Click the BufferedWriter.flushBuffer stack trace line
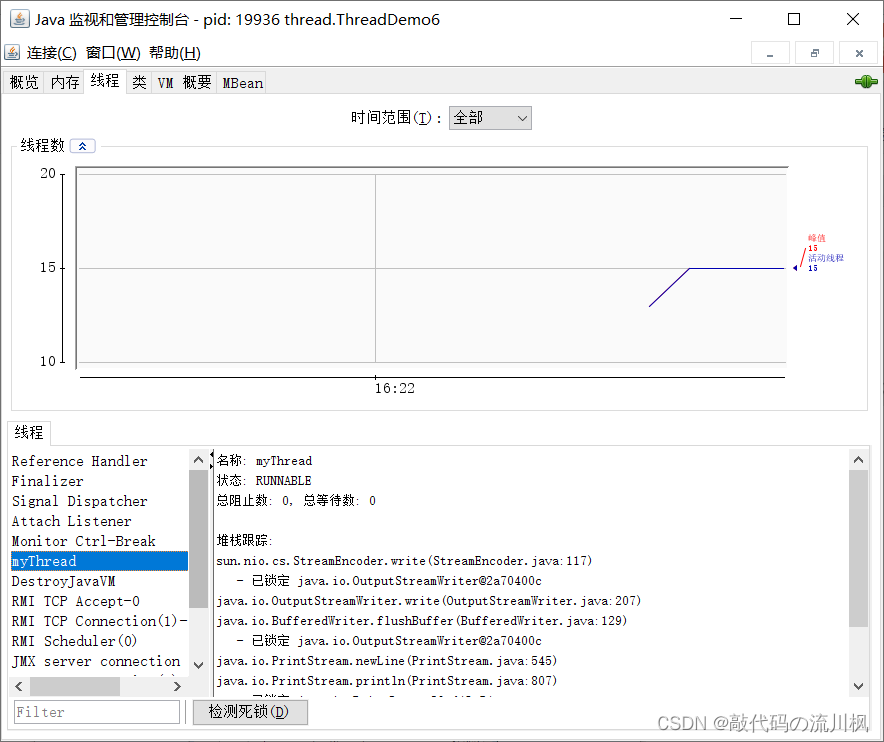884x742 pixels. pyautogui.click(x=422, y=621)
